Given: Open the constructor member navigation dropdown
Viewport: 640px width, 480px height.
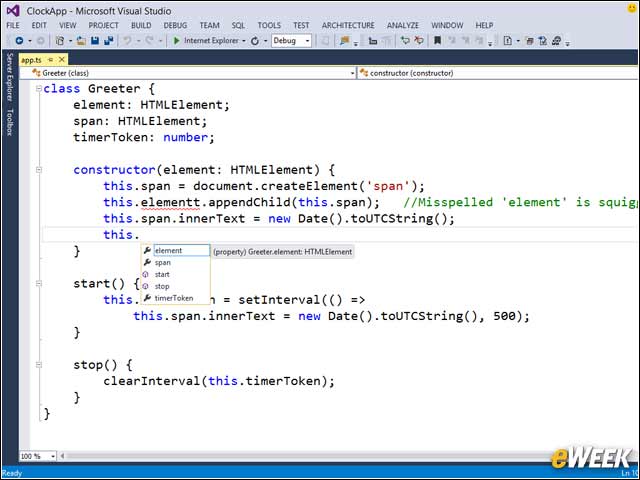Looking at the screenshot, I should (498, 73).
